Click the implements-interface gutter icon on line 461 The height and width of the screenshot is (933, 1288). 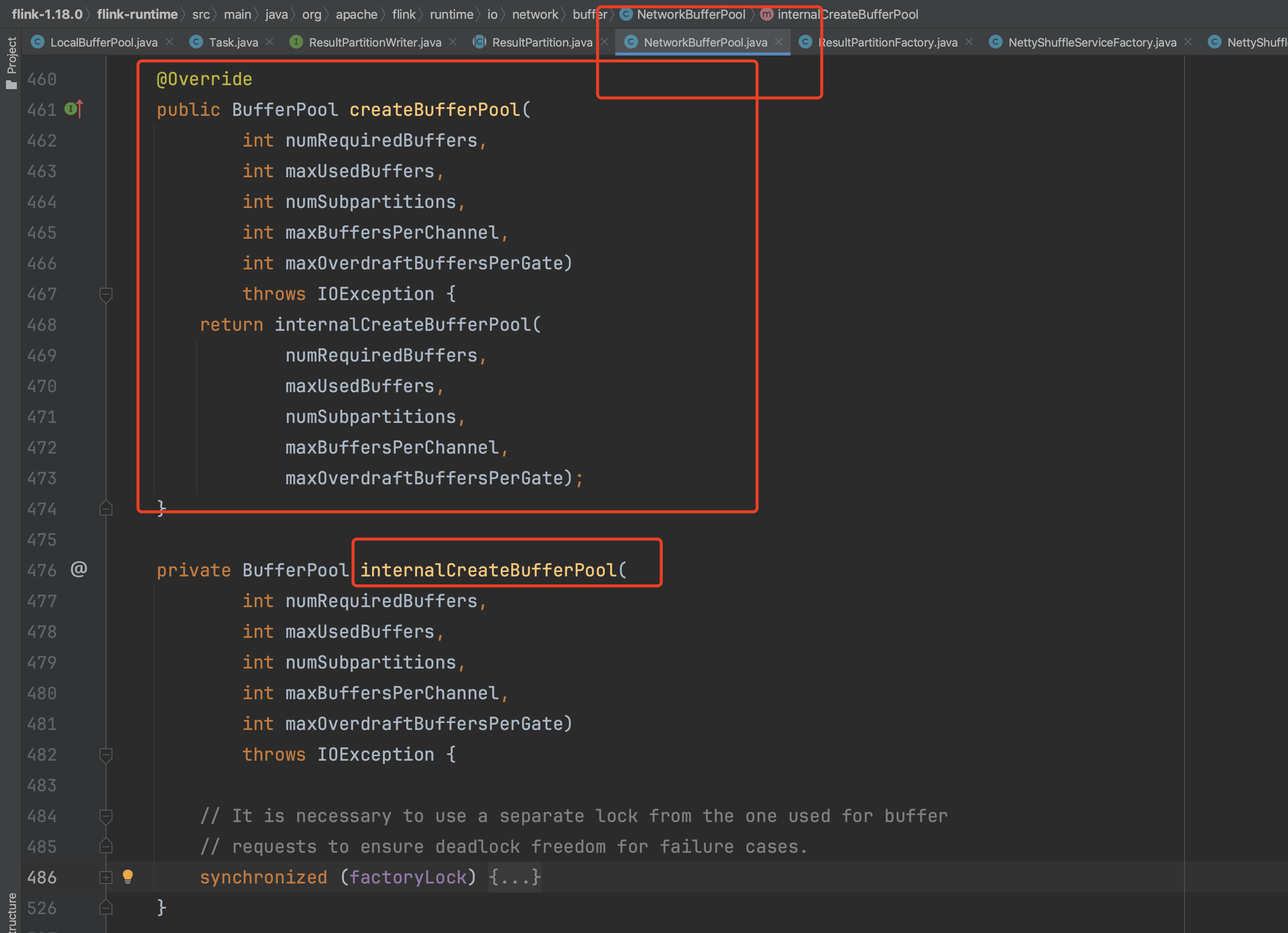click(73, 108)
